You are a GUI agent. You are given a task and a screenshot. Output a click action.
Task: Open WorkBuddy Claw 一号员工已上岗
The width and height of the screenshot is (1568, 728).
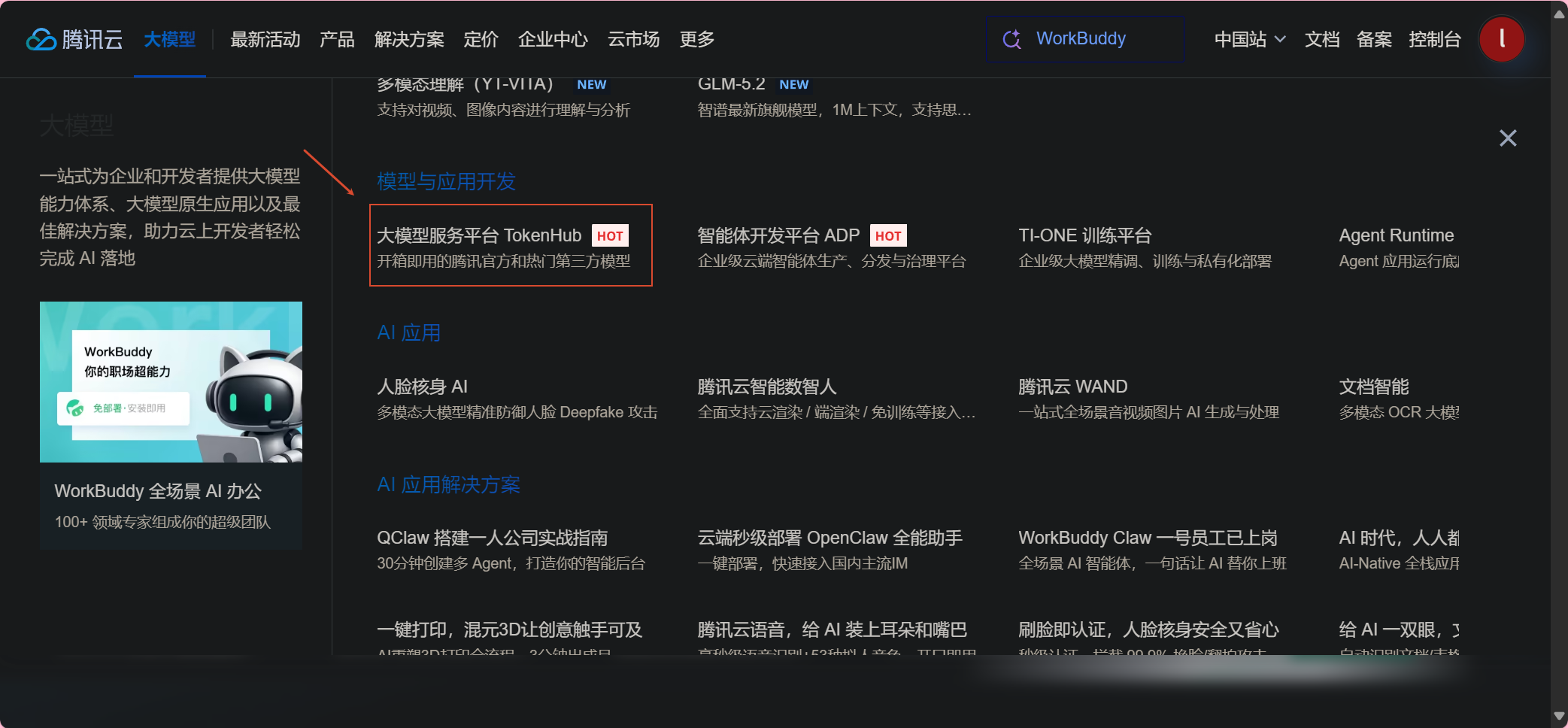point(1148,538)
